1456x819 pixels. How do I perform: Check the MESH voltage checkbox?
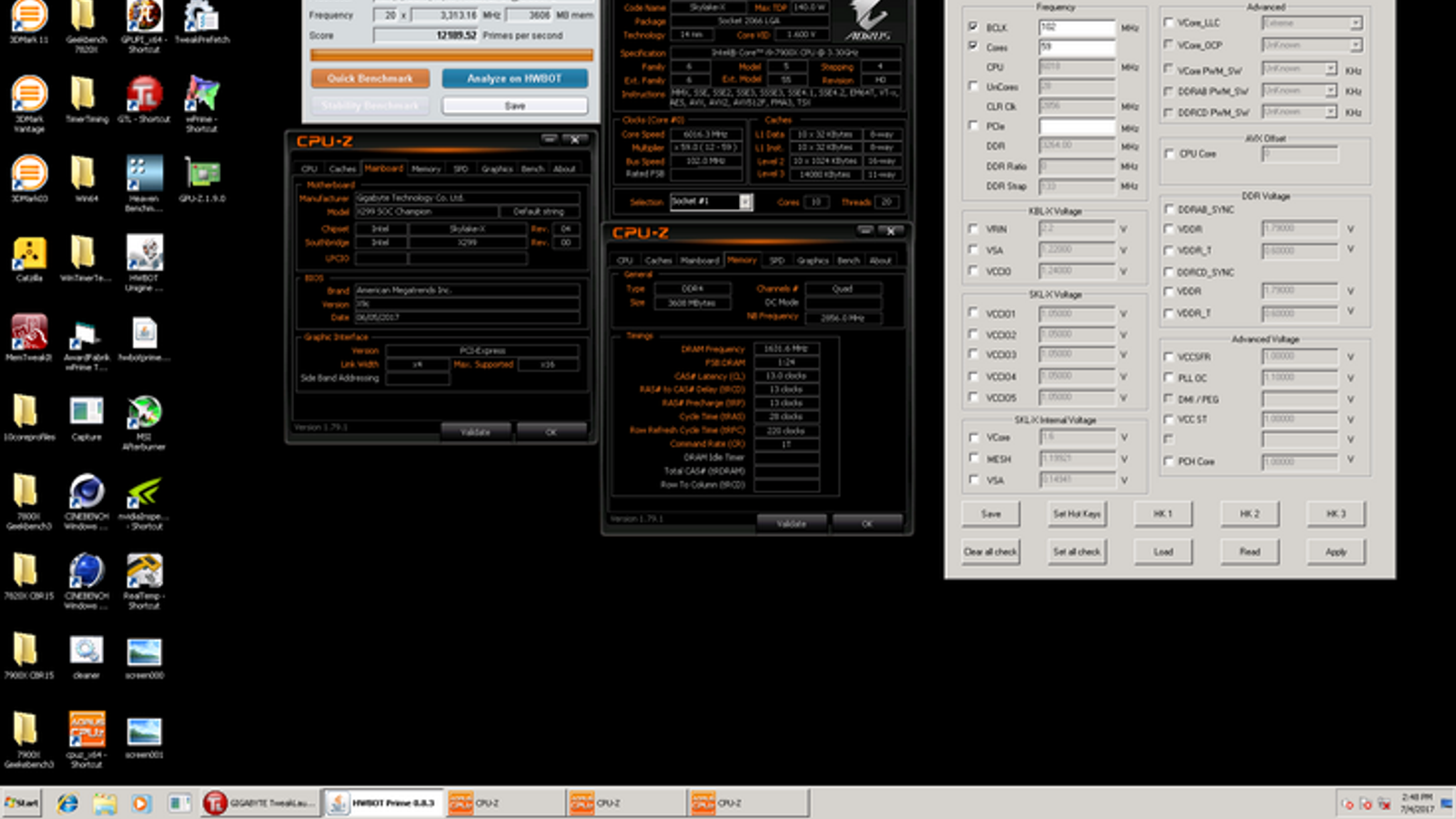[x=974, y=459]
